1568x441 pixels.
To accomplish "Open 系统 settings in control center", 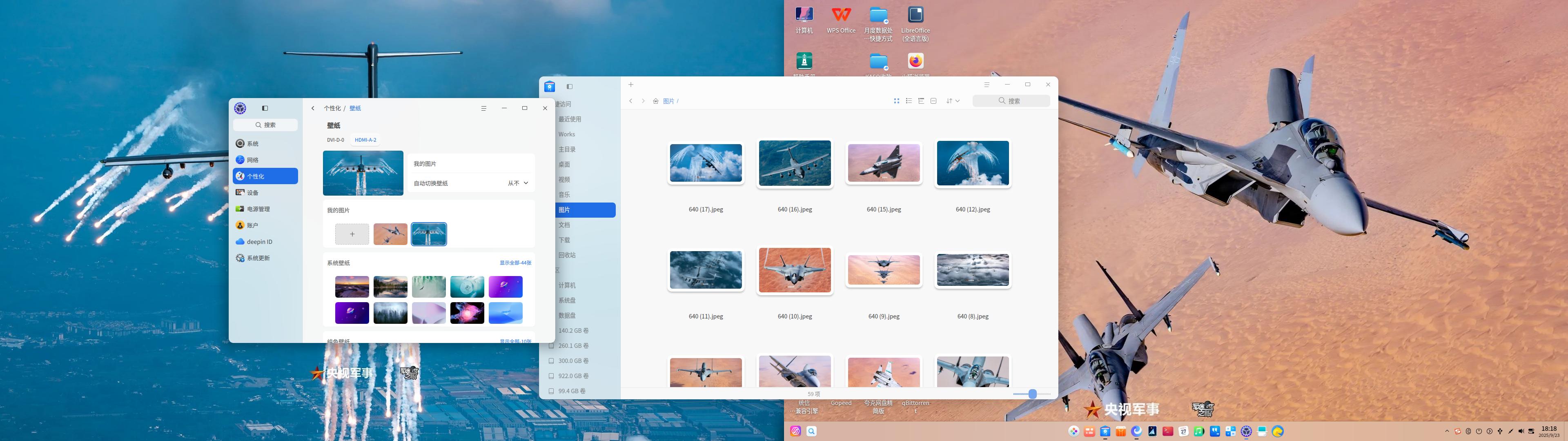I will pyautogui.click(x=265, y=144).
